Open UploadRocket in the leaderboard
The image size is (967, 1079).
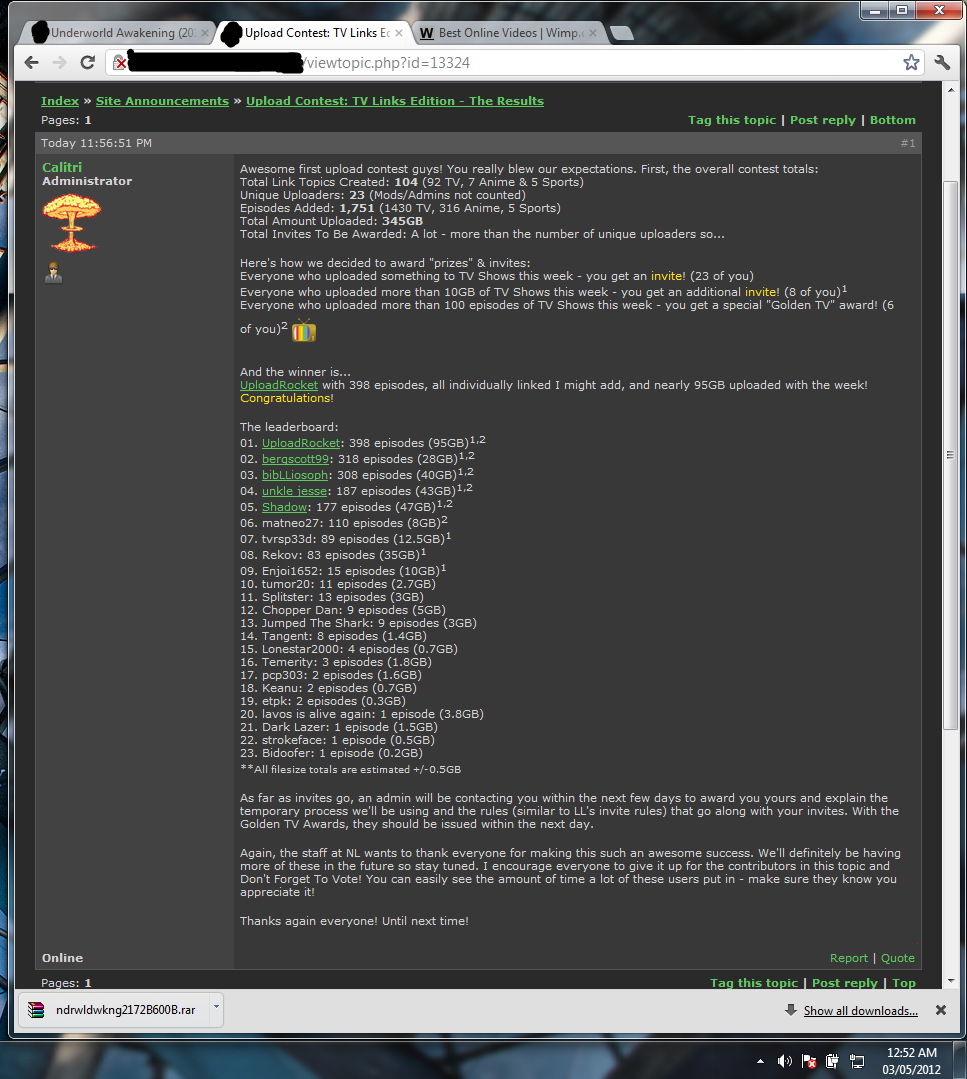click(301, 443)
